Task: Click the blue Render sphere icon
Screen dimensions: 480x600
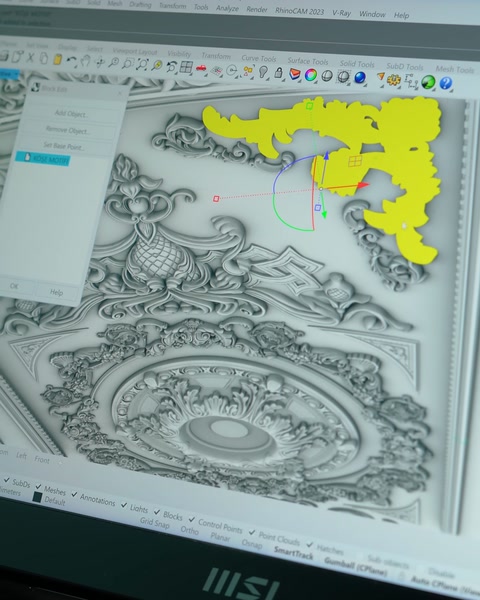Action: [360, 78]
